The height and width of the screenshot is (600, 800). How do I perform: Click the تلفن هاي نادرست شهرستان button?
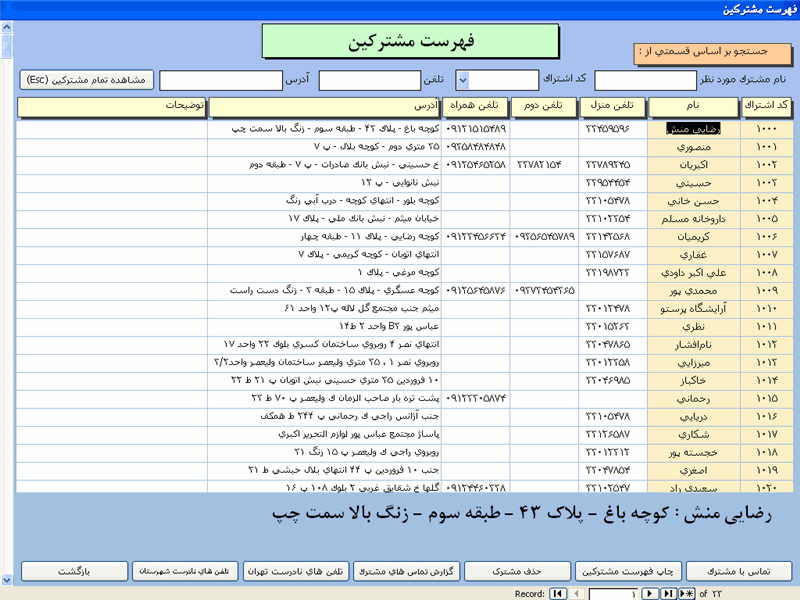[184, 571]
